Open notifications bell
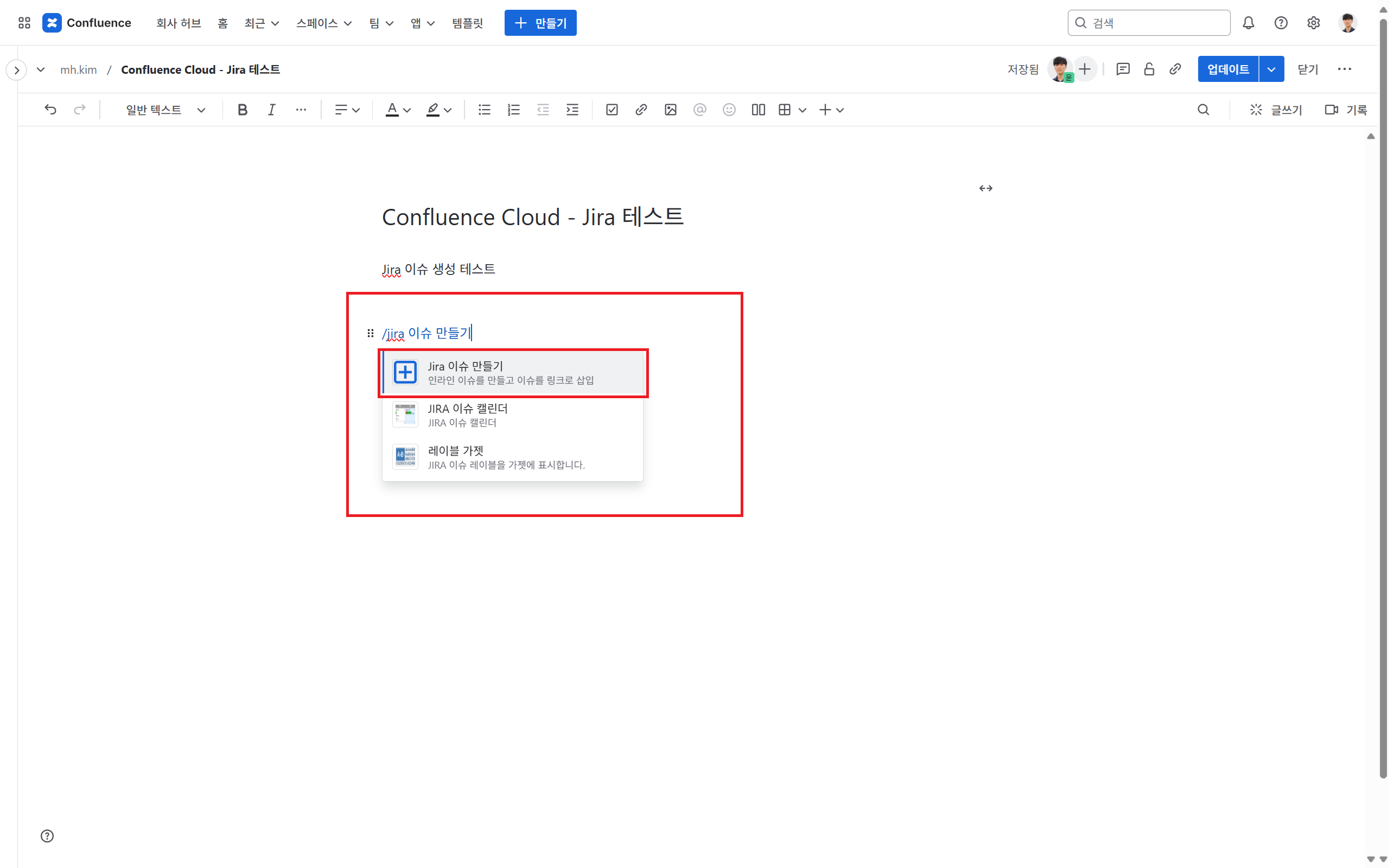The height and width of the screenshot is (868, 1389). tap(1248, 23)
